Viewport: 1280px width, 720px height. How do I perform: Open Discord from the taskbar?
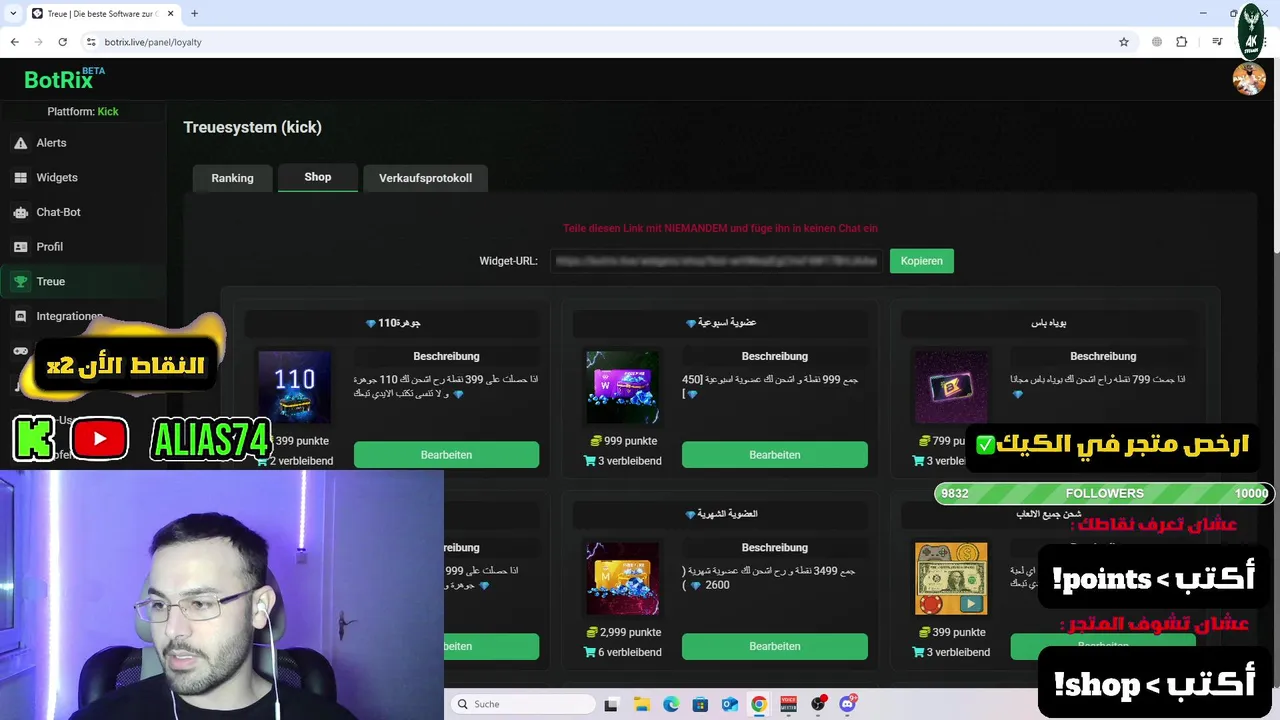(x=848, y=704)
